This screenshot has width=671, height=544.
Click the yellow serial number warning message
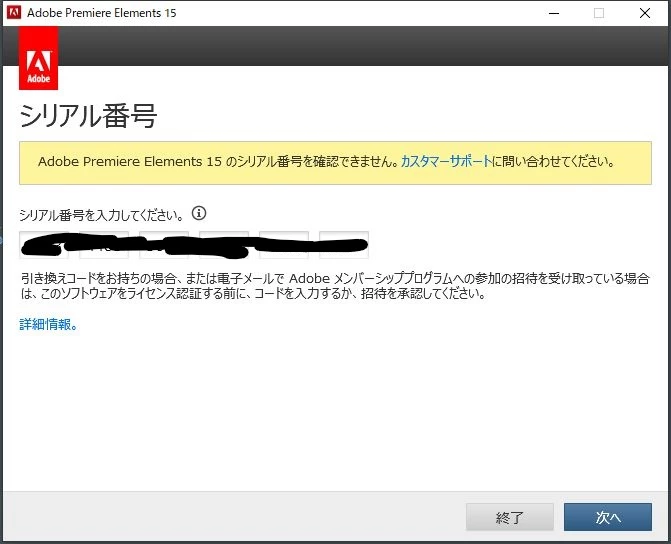(336, 163)
